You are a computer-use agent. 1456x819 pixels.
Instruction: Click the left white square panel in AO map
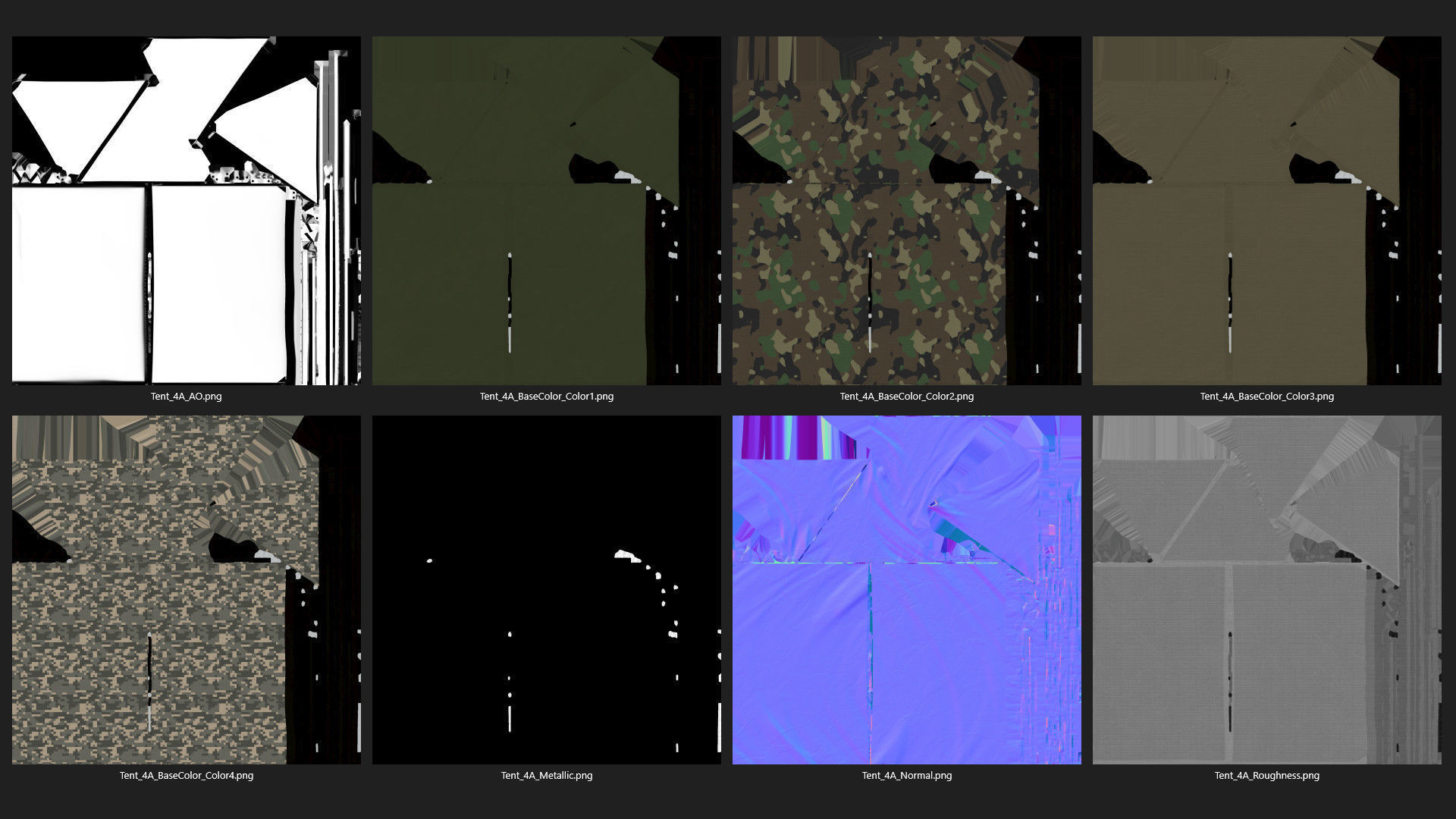78,284
